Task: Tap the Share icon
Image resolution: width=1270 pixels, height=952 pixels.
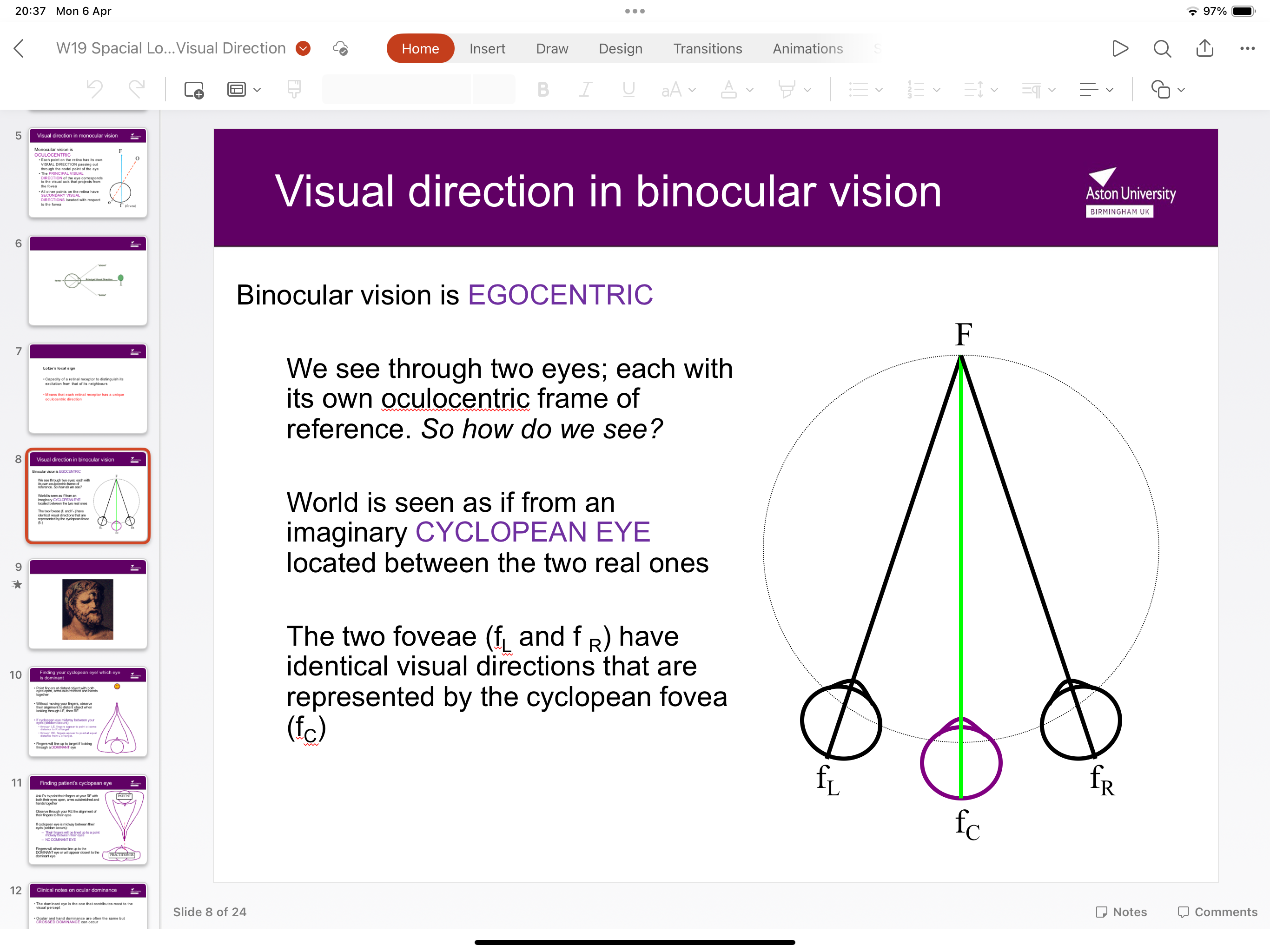Action: (1204, 49)
